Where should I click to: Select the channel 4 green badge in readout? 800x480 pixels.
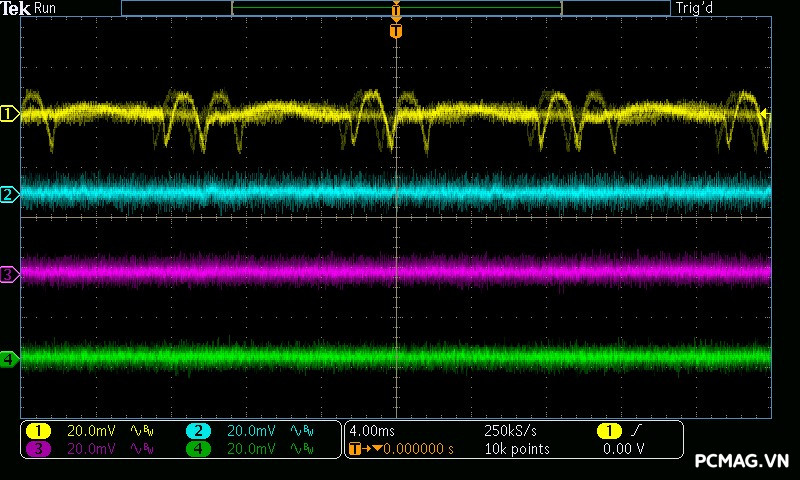point(198,449)
